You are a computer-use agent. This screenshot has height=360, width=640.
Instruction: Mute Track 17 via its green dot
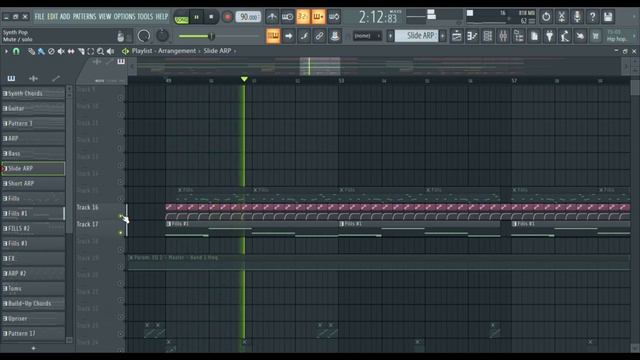pyautogui.click(x=120, y=233)
